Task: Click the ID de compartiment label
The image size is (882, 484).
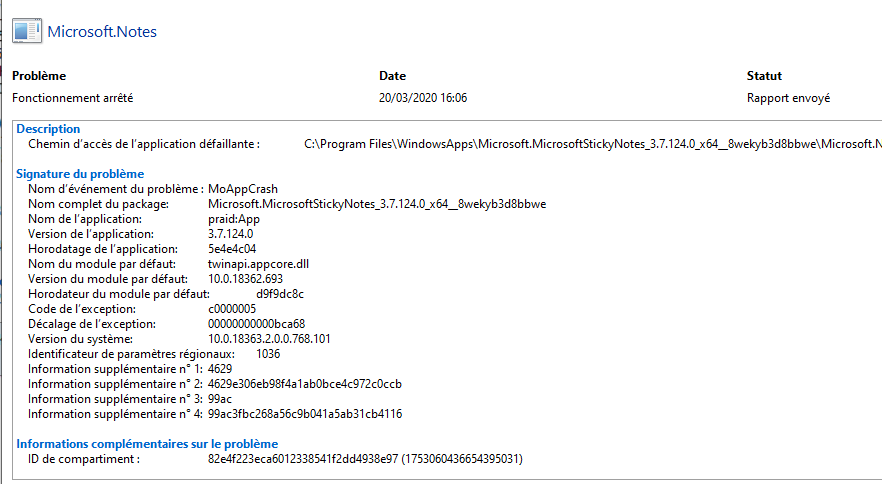Action: (x=84, y=459)
